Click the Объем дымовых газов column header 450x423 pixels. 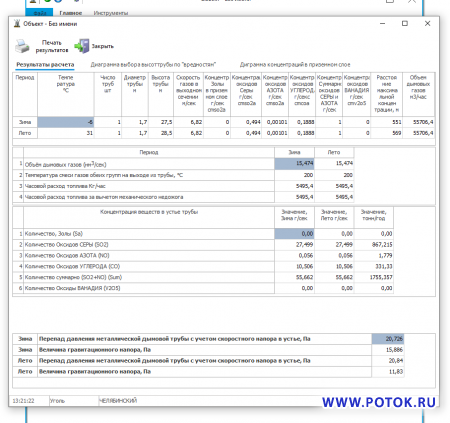418,94
